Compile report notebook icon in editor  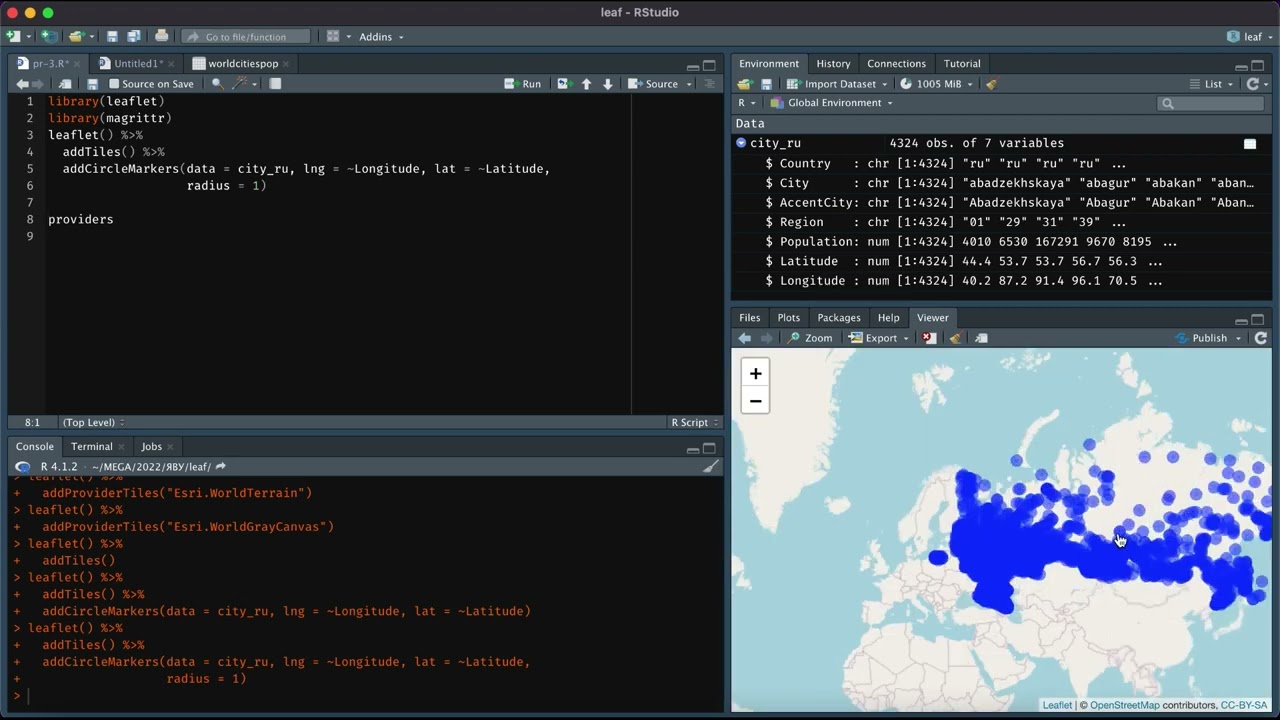pos(275,84)
